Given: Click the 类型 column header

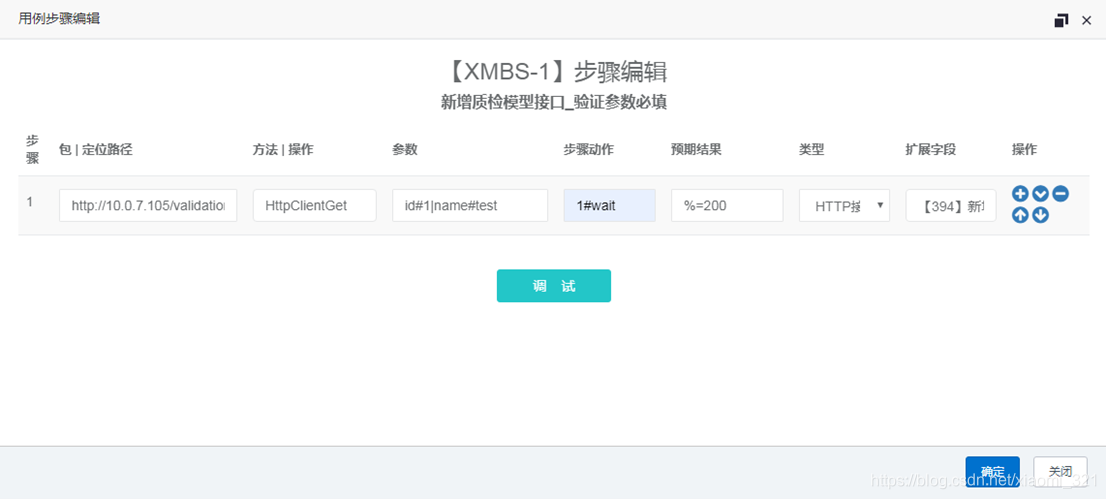Looking at the screenshot, I should click(811, 150).
